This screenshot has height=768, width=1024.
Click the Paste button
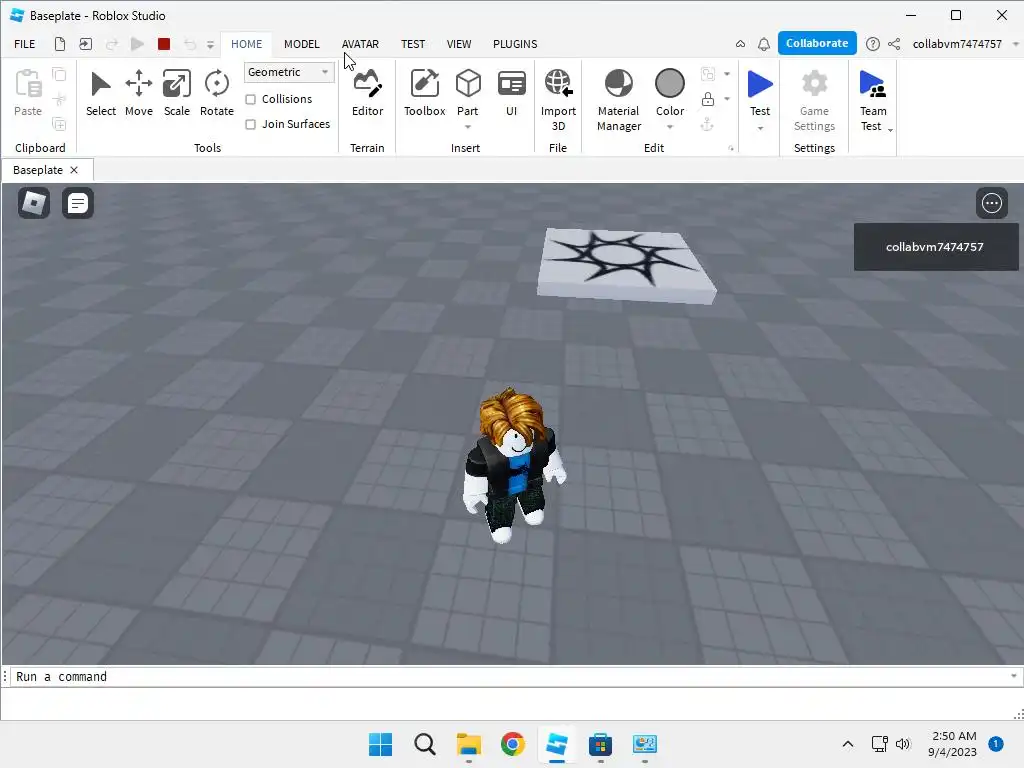pyautogui.click(x=28, y=93)
